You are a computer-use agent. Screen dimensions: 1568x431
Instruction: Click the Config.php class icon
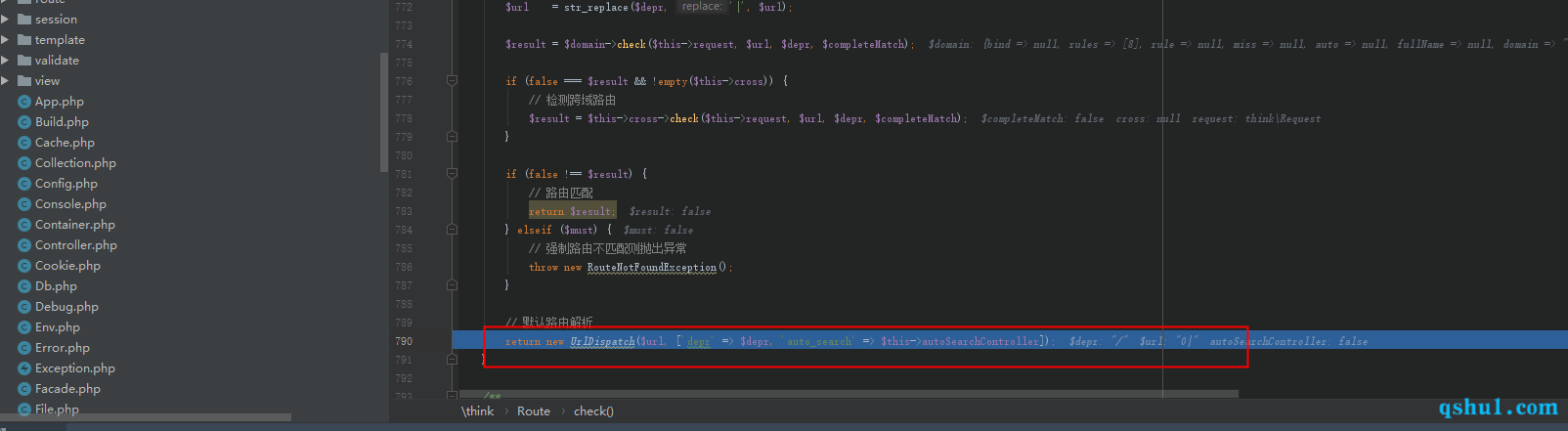tap(25, 184)
